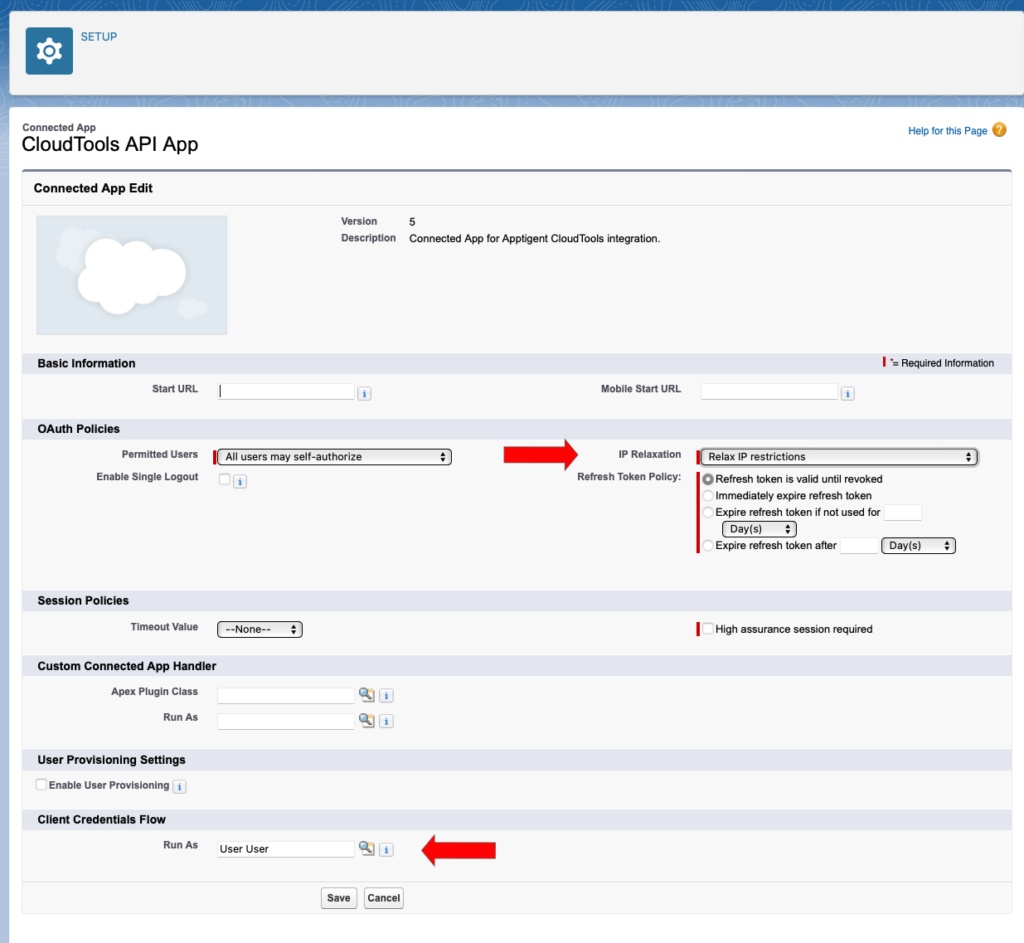Click the User Provisioning Settings section header
Screen dimensions: 1024x943
[111, 760]
